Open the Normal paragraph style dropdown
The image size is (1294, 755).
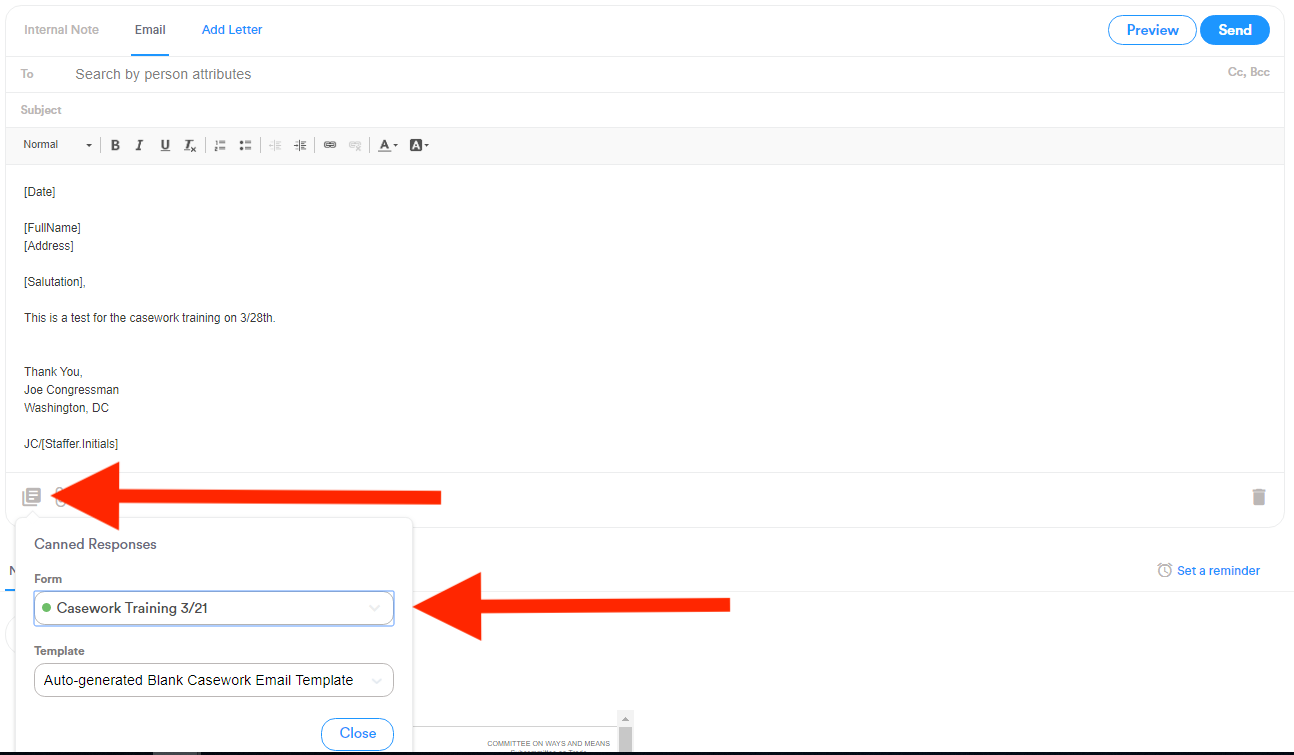pos(57,145)
